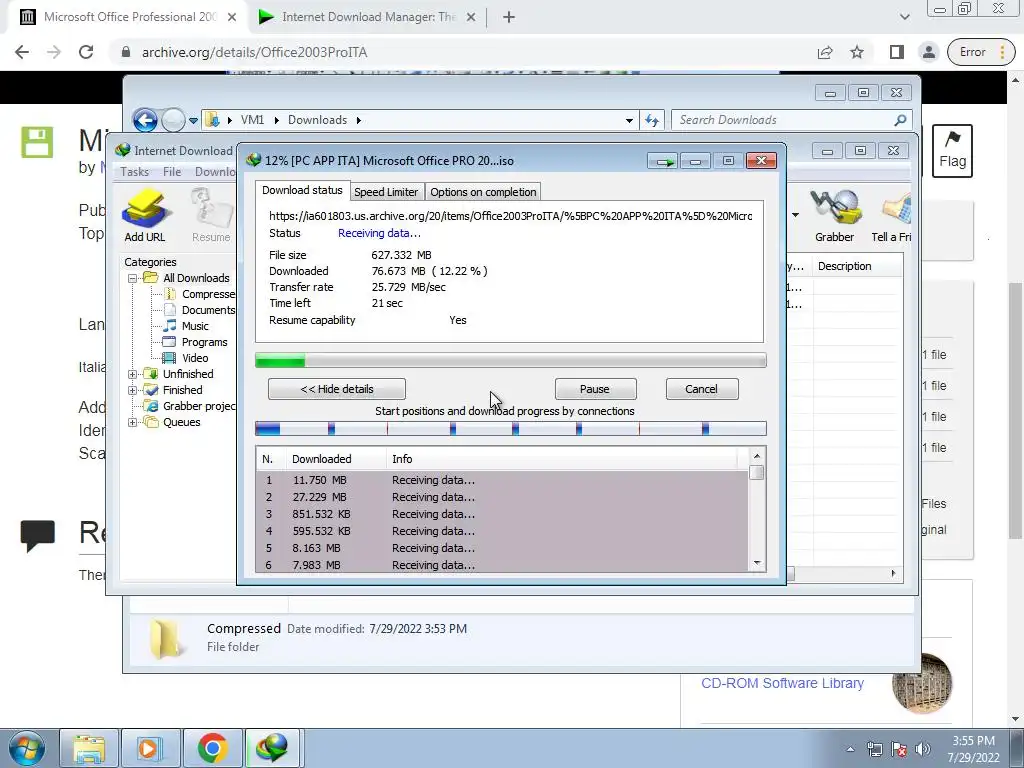Open the Explorer recent pages dropdown arrow

pyautogui.click(x=193, y=121)
